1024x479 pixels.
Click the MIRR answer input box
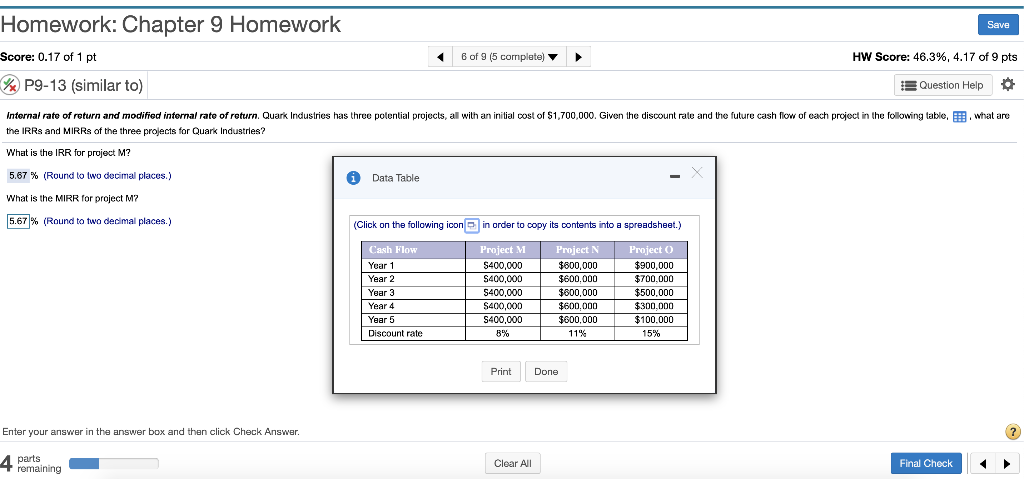coord(18,221)
